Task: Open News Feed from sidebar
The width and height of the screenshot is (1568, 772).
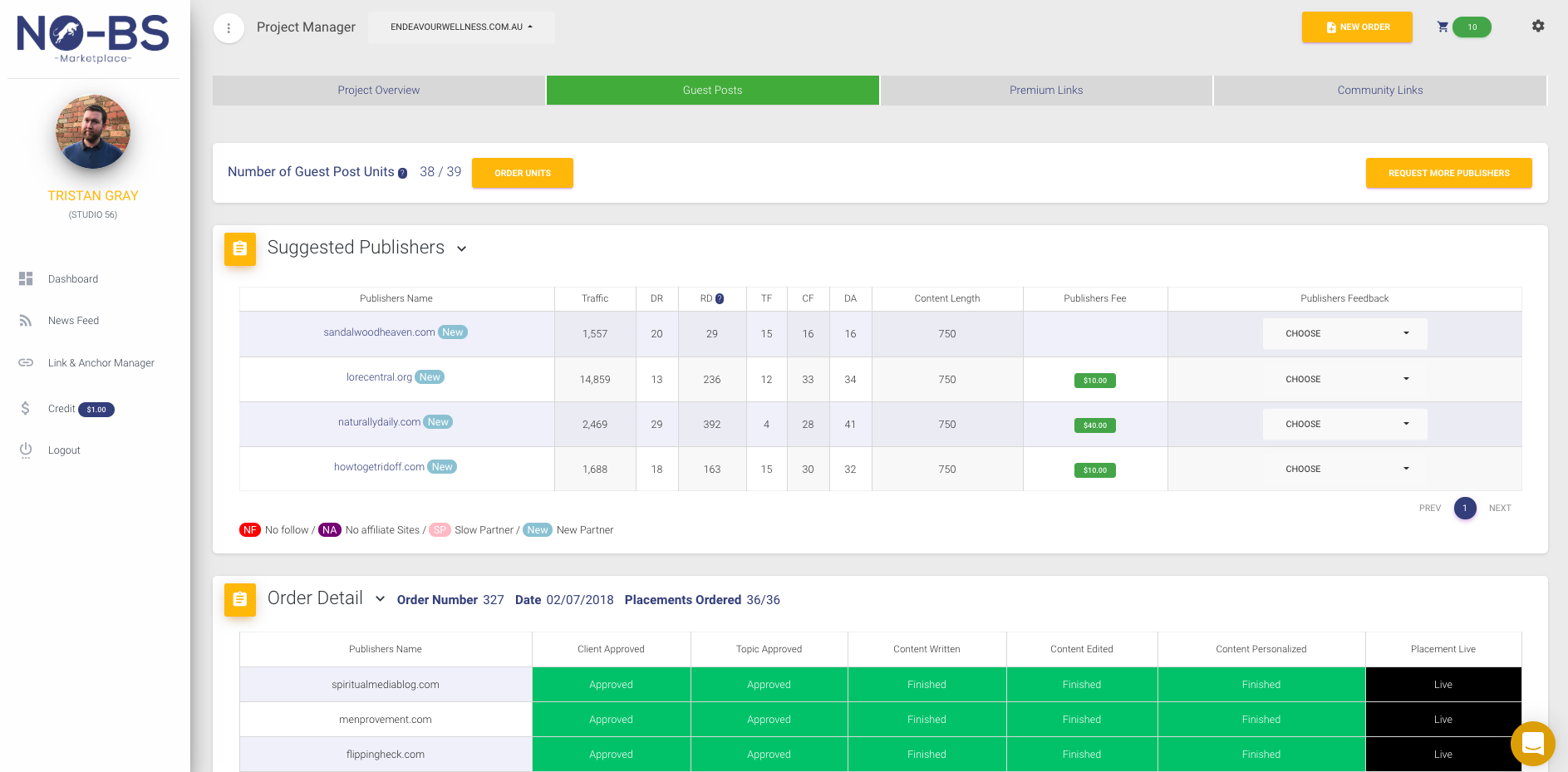Action: point(73,321)
